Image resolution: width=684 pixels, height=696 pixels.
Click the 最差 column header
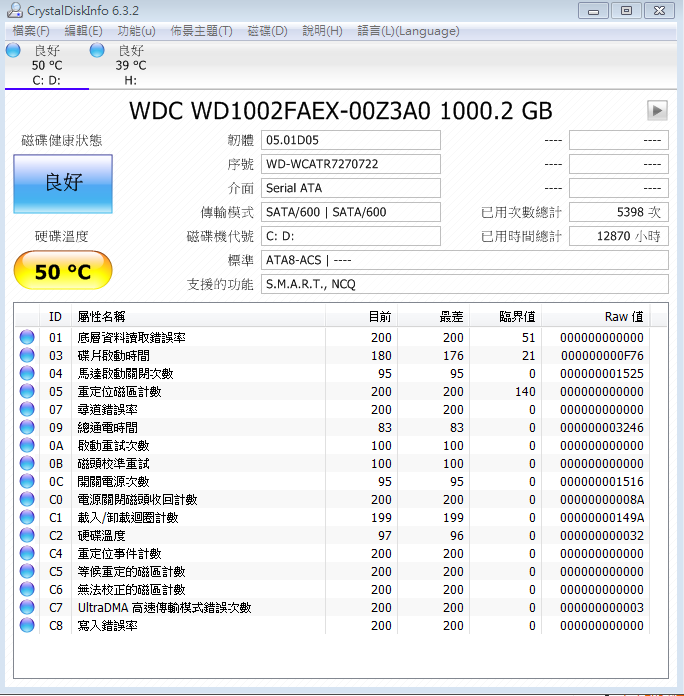(x=434, y=316)
